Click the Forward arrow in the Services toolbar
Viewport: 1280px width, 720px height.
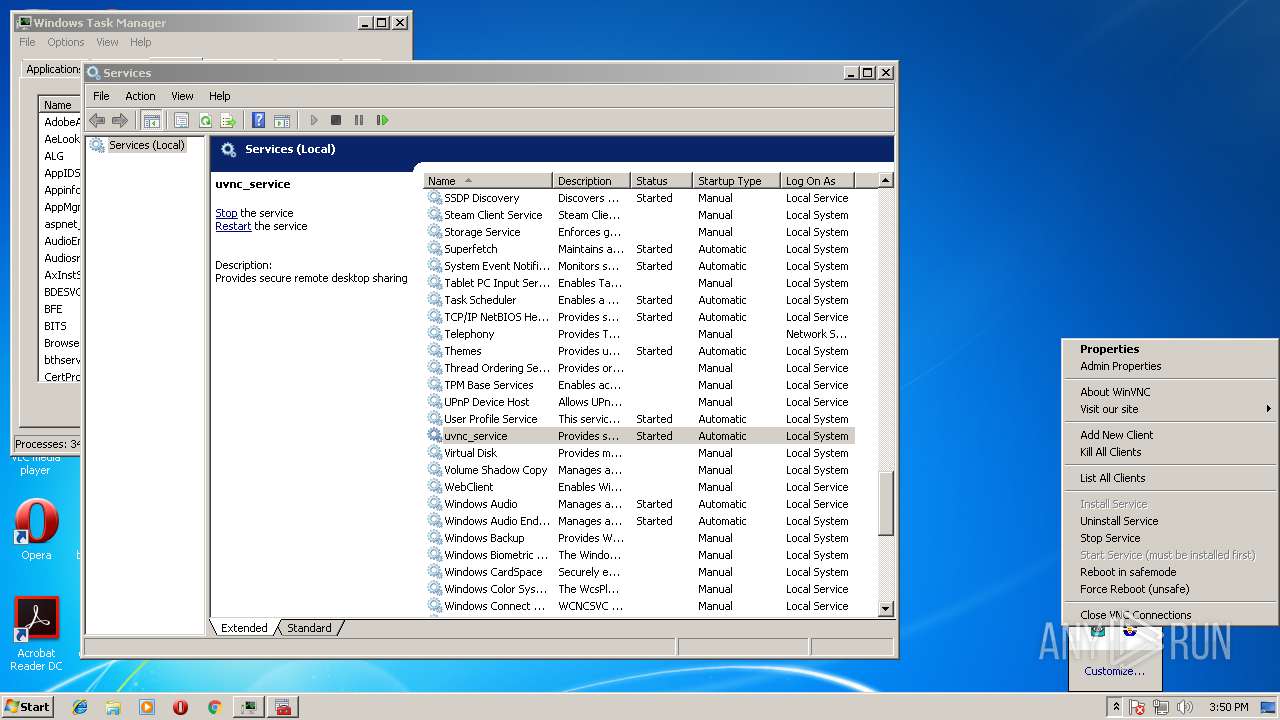pyautogui.click(x=120, y=120)
